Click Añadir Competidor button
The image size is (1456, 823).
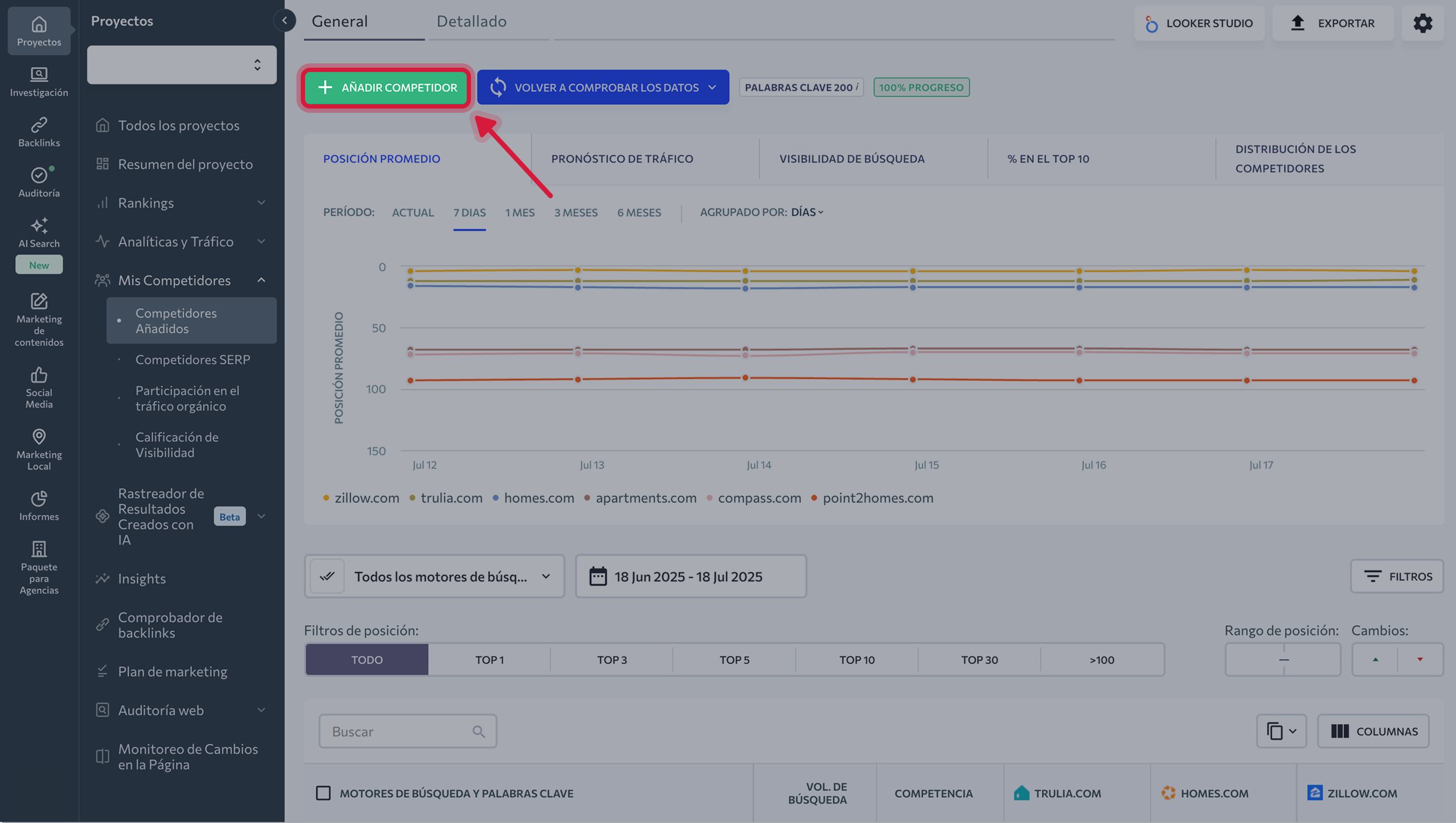[387, 87]
